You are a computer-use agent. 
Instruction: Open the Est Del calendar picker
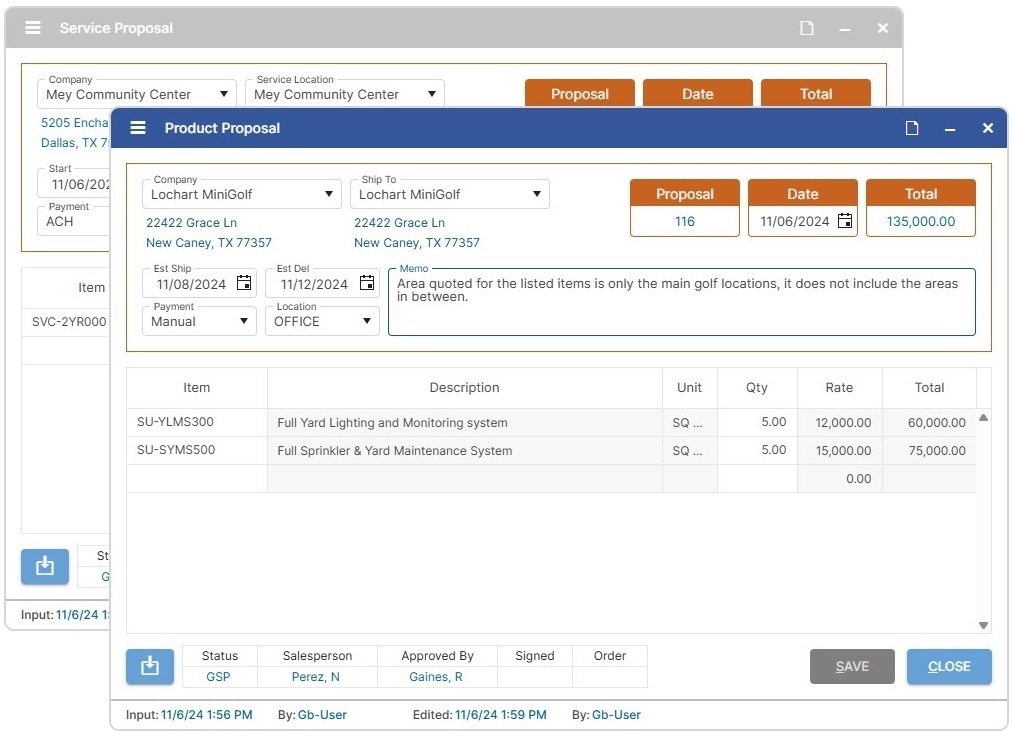pos(366,283)
